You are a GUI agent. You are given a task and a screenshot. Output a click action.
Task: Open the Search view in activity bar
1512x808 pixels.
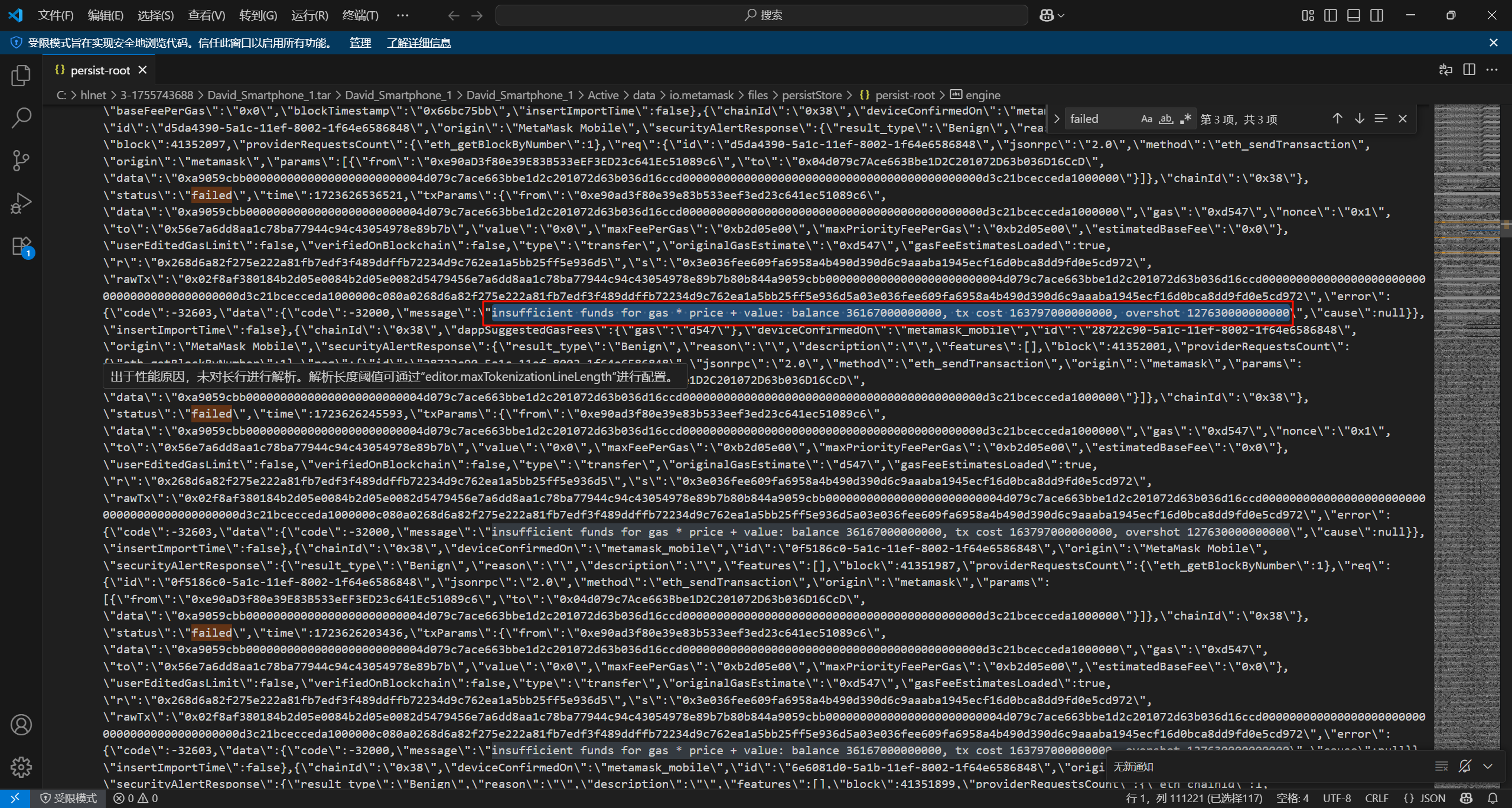point(21,118)
